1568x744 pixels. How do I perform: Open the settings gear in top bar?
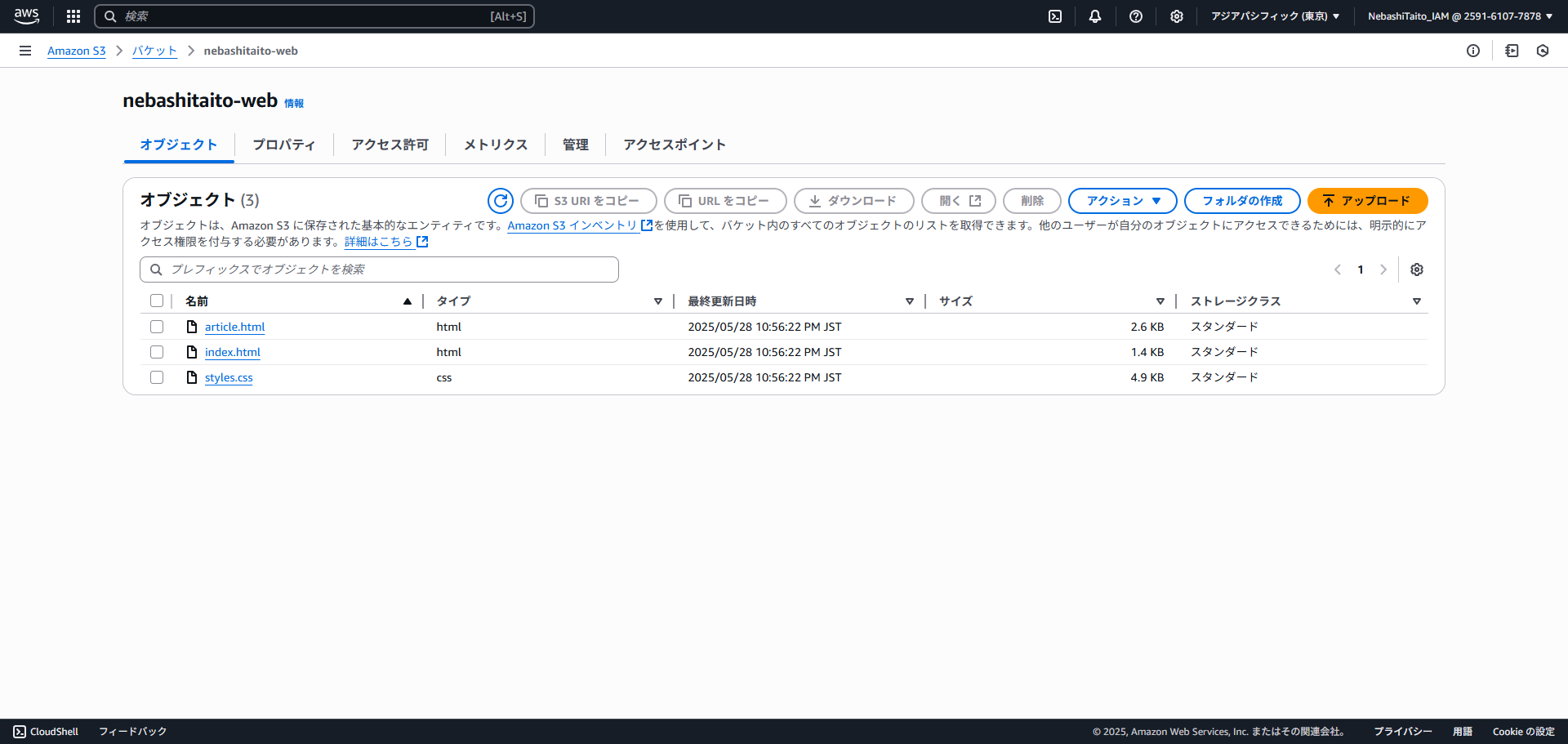[1176, 16]
